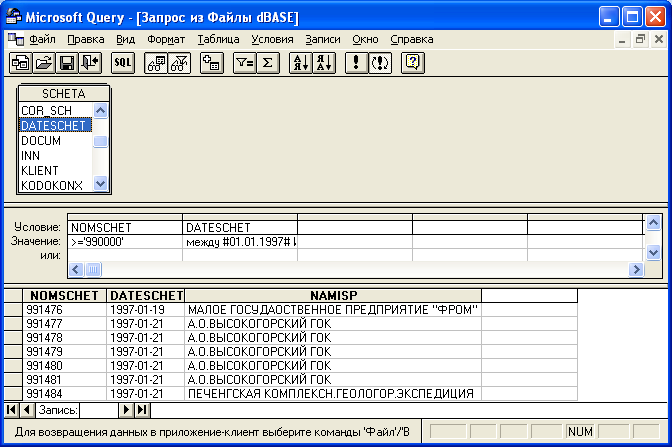Click ПЕЧЕНГСКАЯ КОМПЛЕКСН.ГЕОЛОГОР.ЭКСПЕДИЦИЯ cell
The image size is (672, 447).
point(333,393)
